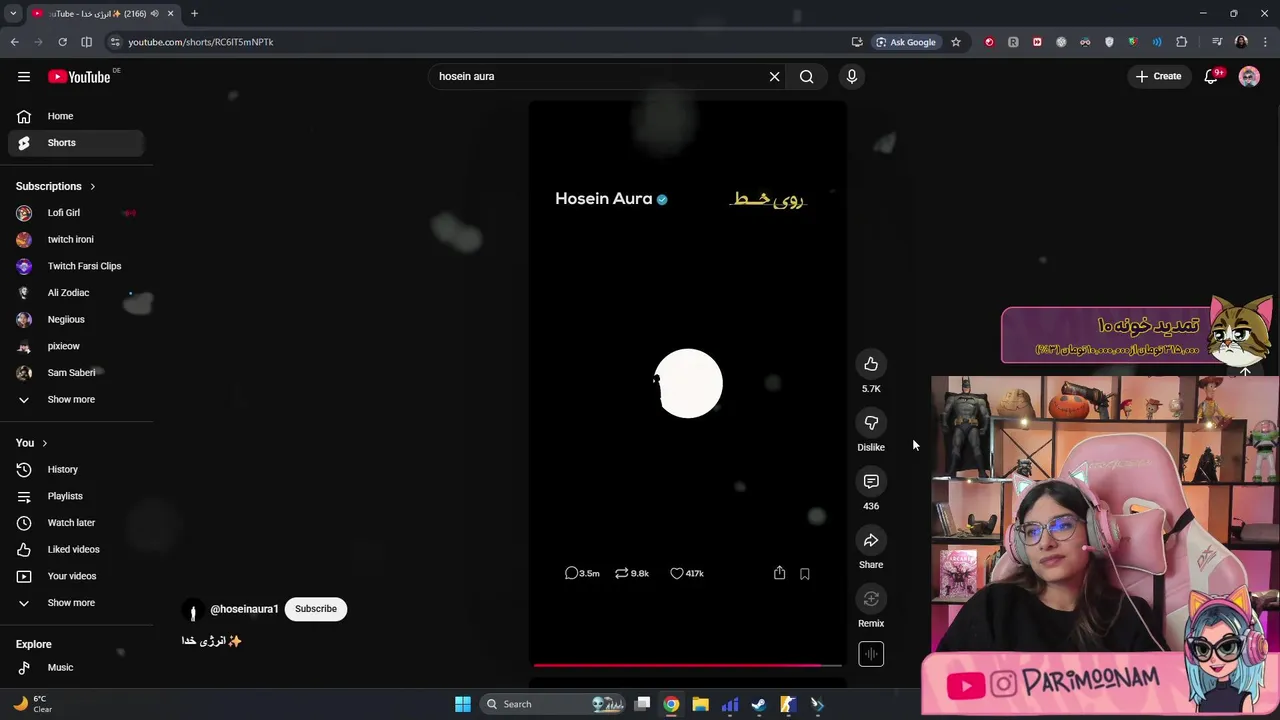Dislike this Short
This screenshot has height=720, width=1280.
(871, 423)
